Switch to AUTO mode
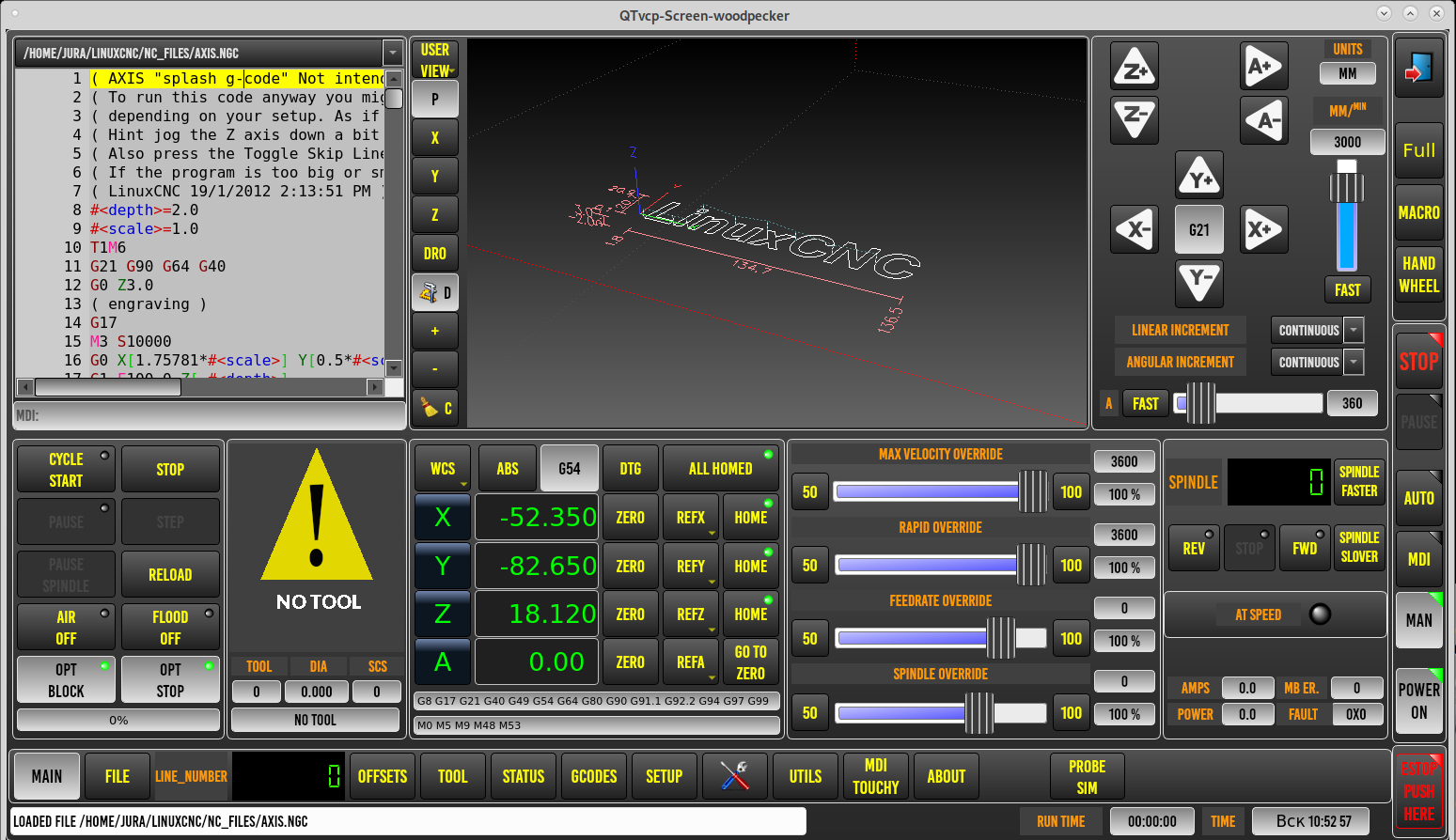This screenshot has height=840, width=1456. [x=1418, y=498]
